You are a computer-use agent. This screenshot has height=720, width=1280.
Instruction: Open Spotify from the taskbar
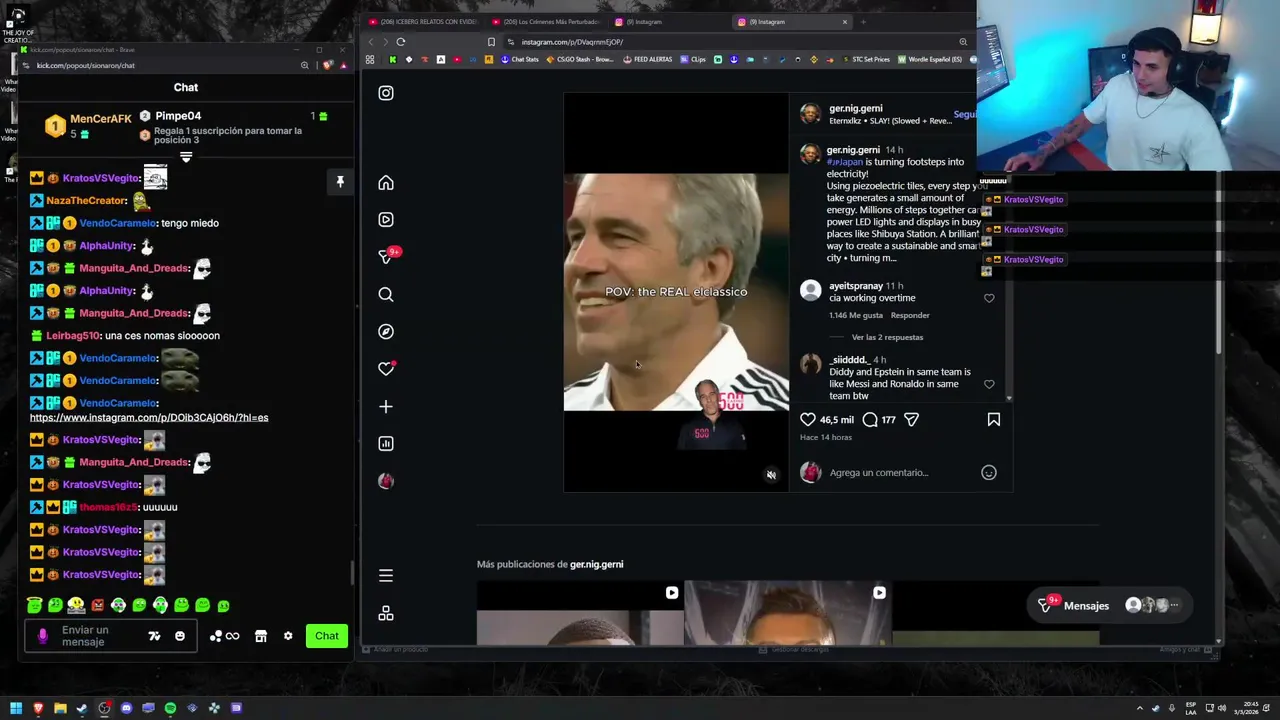click(x=170, y=708)
